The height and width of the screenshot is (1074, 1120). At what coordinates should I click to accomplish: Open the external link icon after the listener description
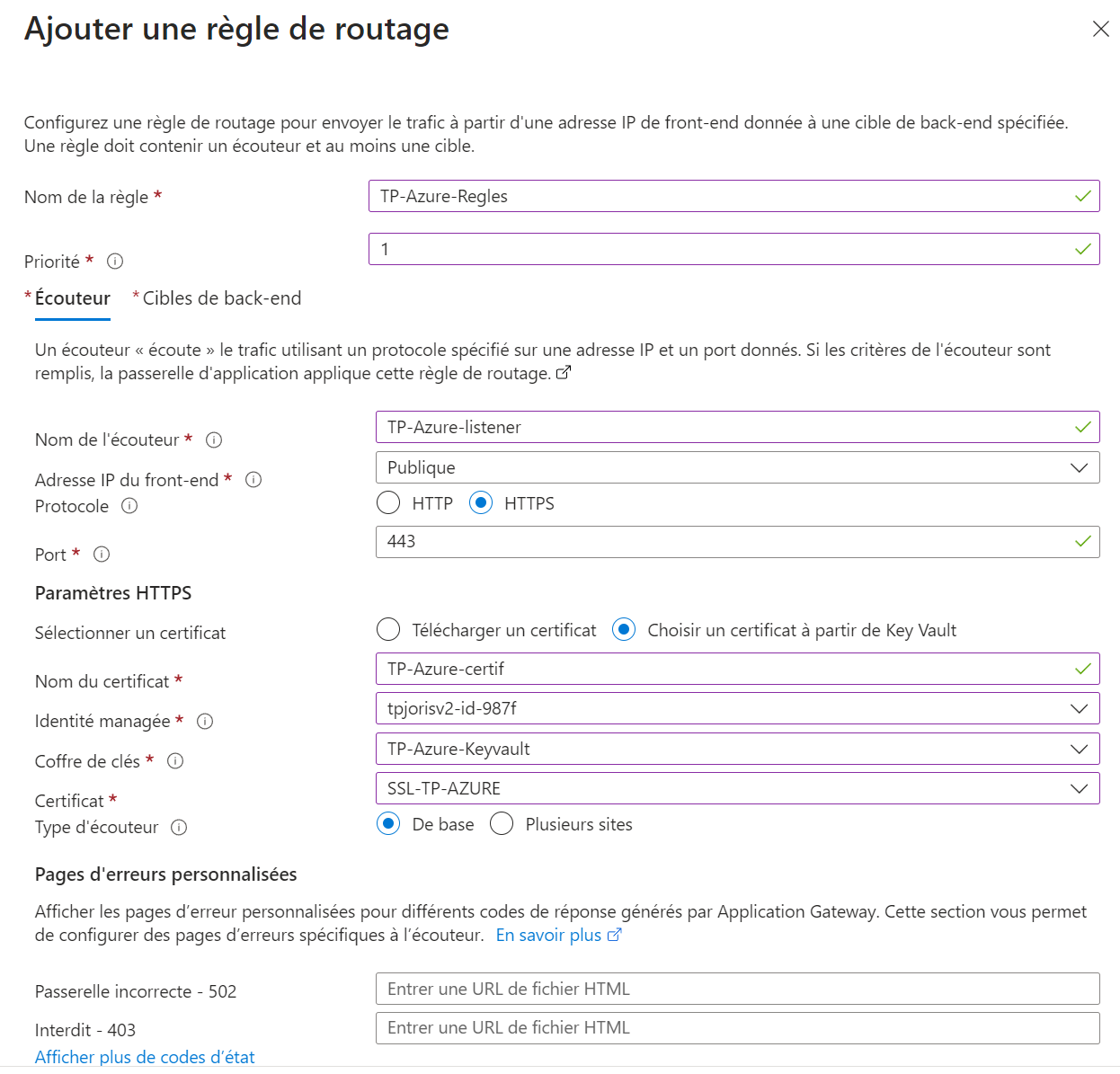(564, 372)
